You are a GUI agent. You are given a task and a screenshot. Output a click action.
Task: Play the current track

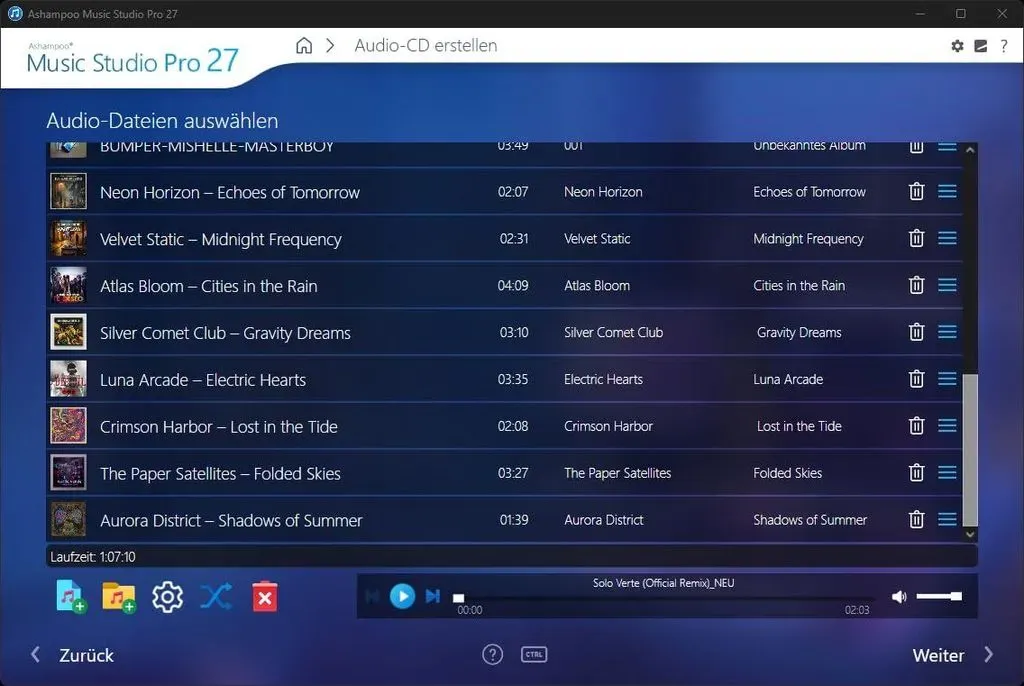(402, 596)
